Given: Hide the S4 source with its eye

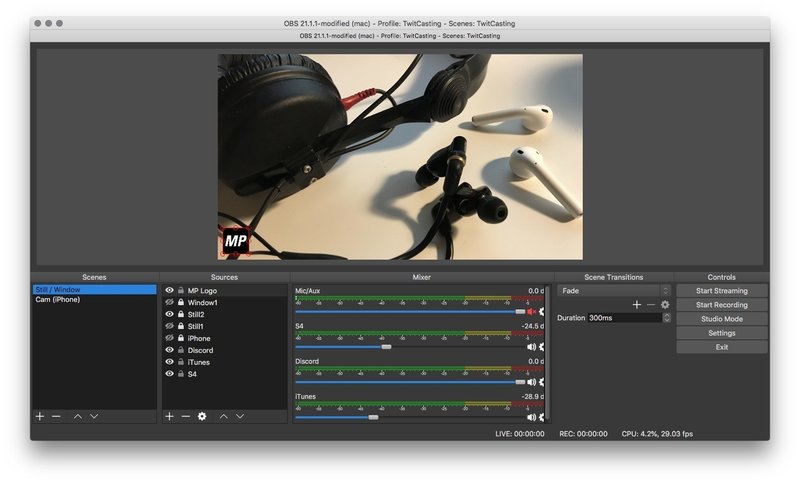Looking at the screenshot, I should tap(169, 374).
